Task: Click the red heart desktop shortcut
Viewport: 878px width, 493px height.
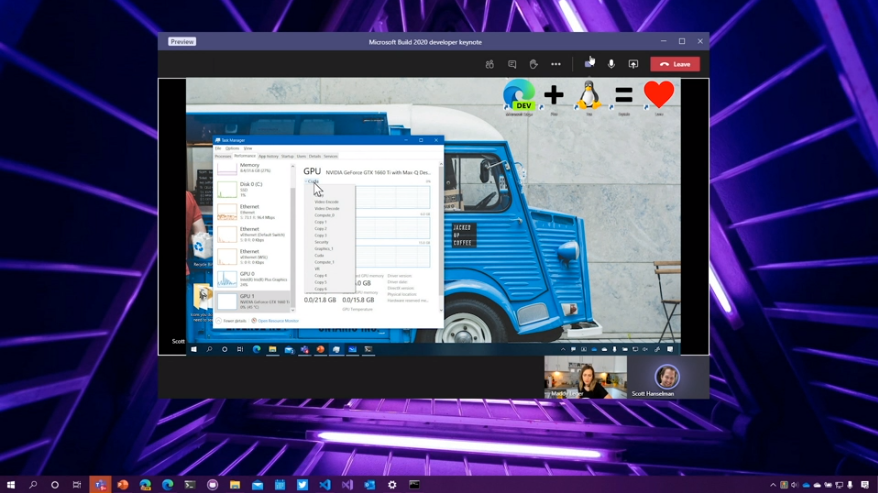Action: point(658,96)
